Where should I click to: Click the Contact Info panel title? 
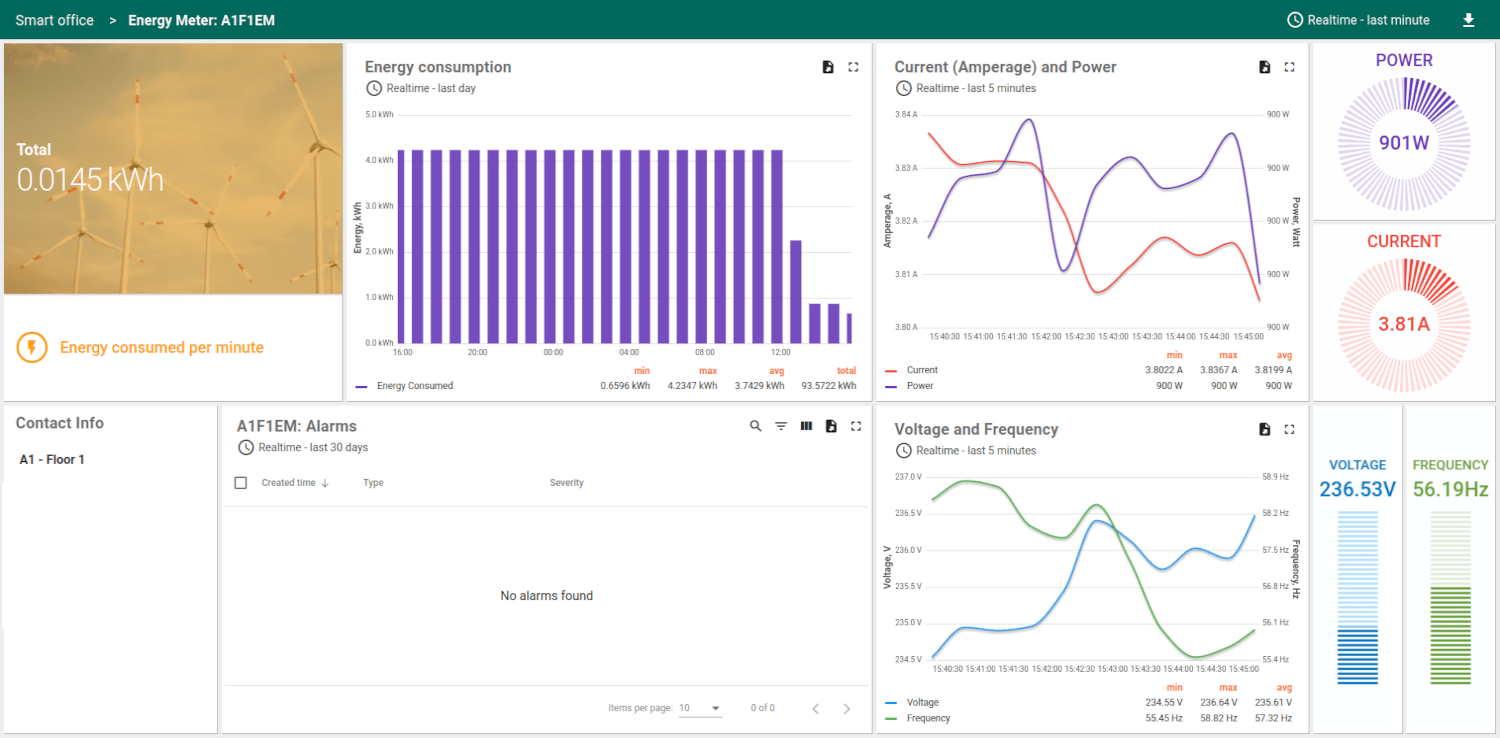coord(60,423)
